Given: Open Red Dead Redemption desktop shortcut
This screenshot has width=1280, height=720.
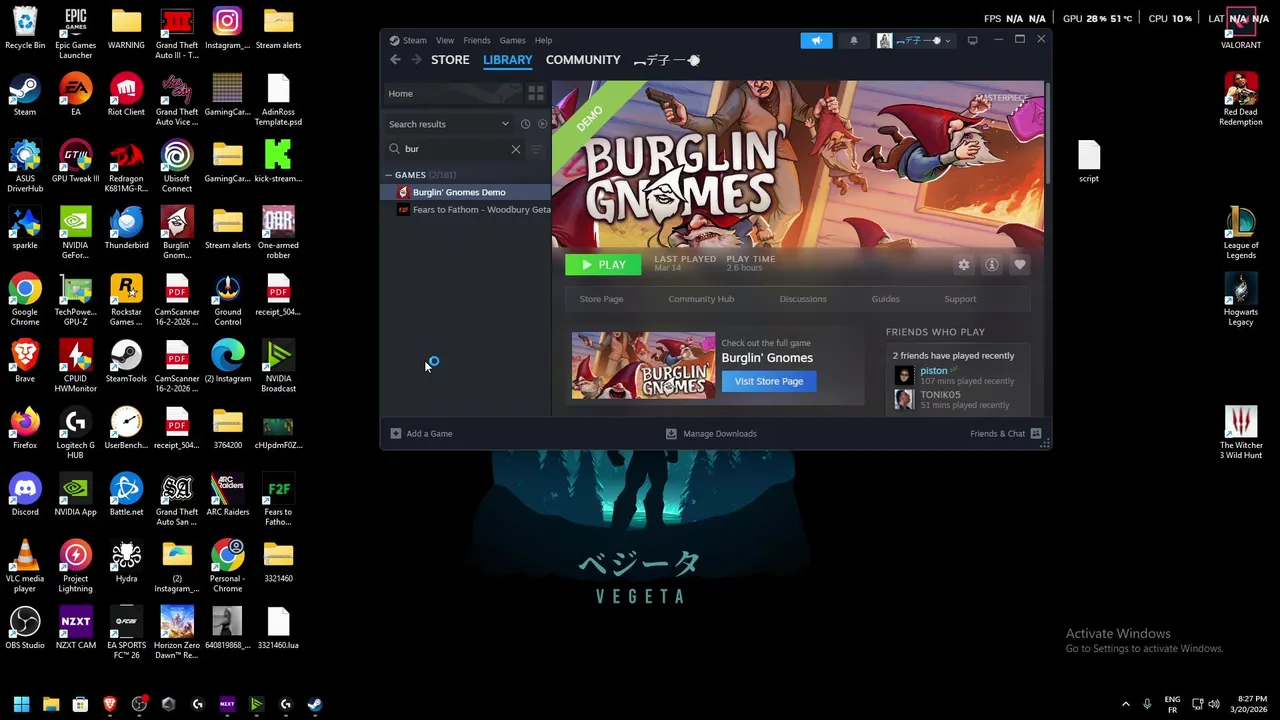Looking at the screenshot, I should pyautogui.click(x=1241, y=99).
